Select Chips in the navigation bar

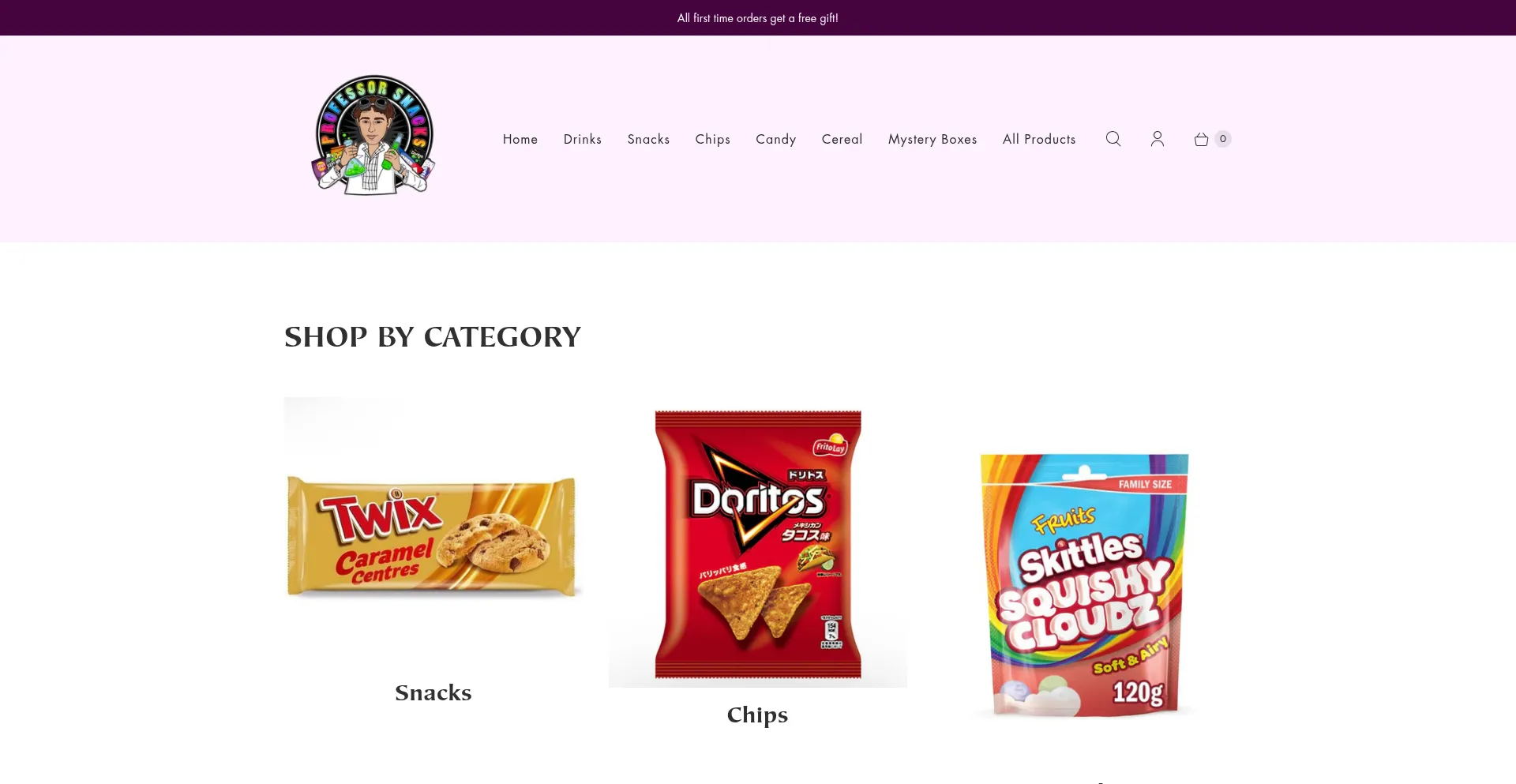click(713, 139)
